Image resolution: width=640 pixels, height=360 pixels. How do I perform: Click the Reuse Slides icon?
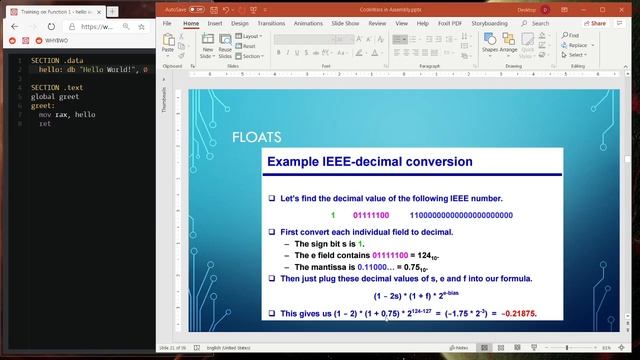225,39
